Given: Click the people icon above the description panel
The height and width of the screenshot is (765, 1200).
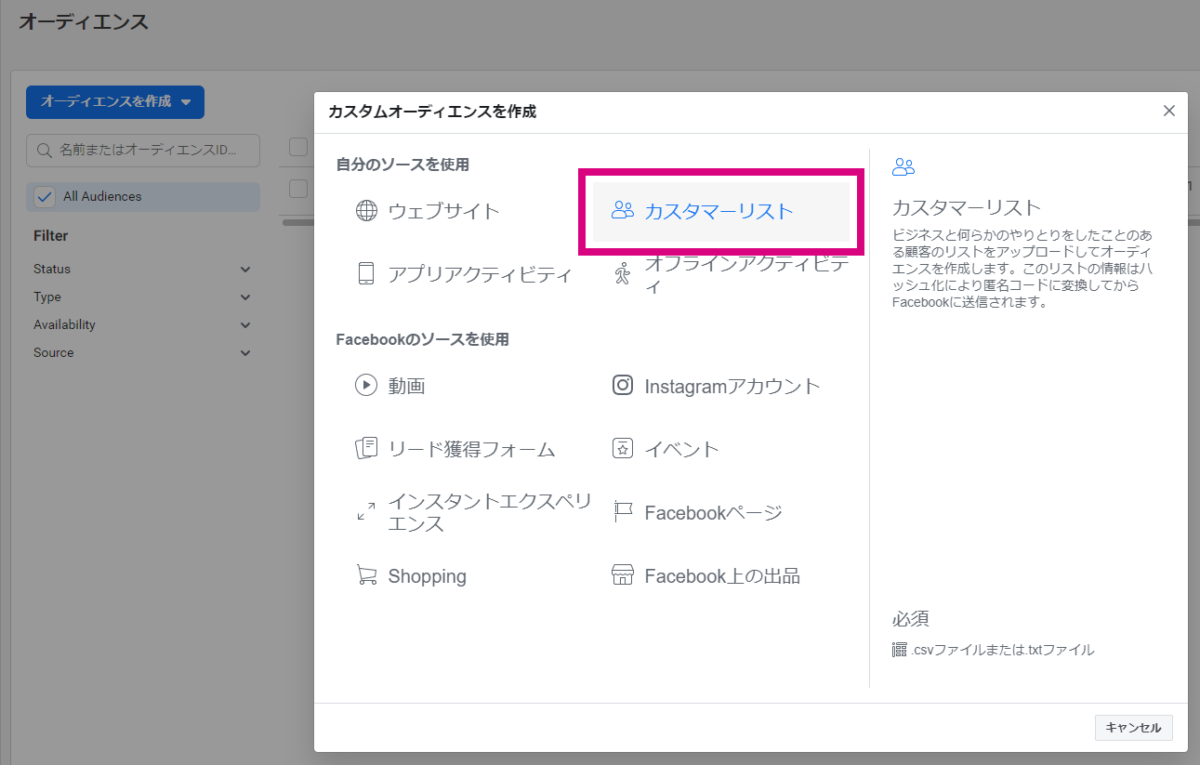Looking at the screenshot, I should (903, 167).
